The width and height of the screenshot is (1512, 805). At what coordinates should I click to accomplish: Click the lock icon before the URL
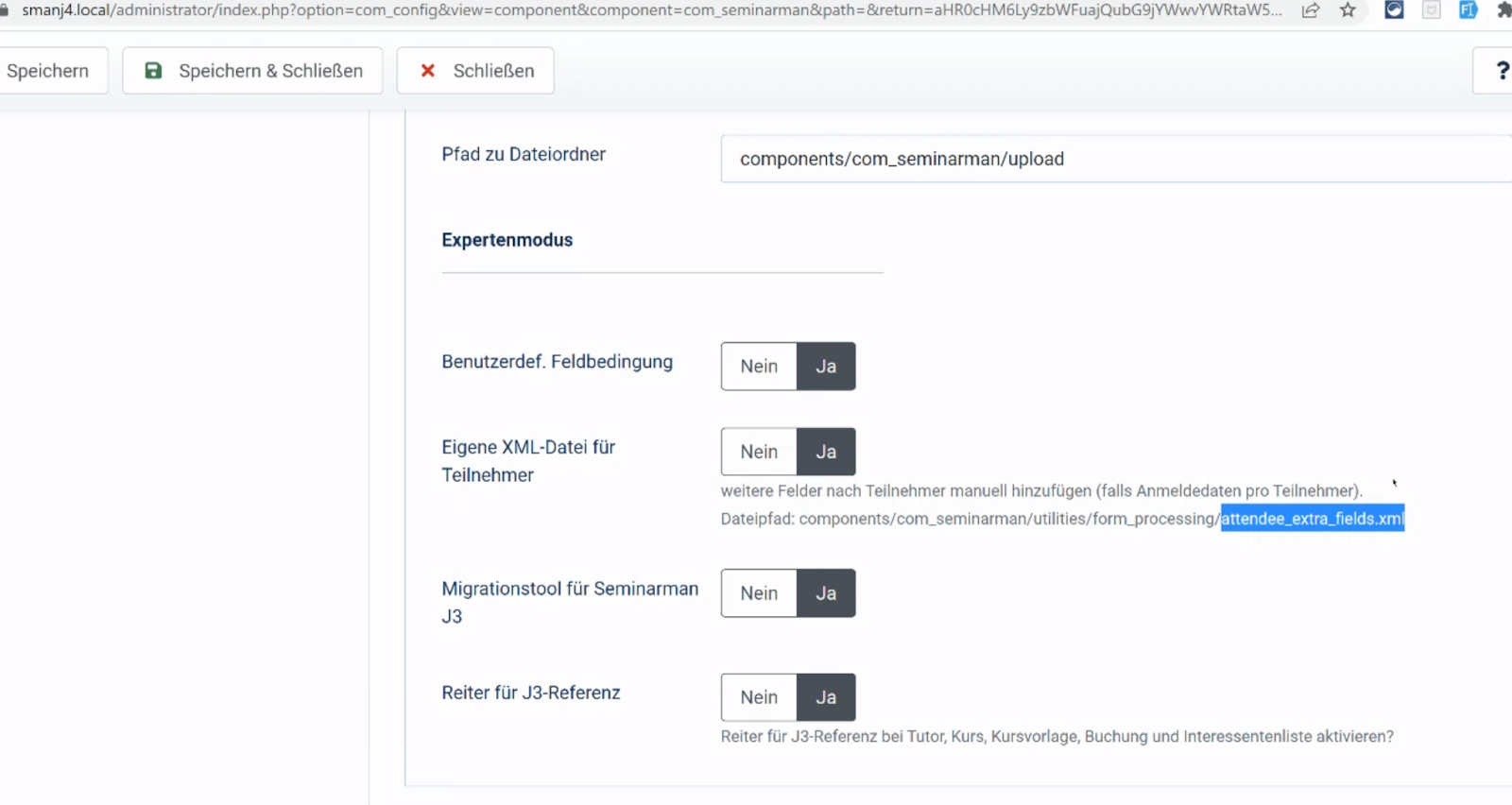(5, 10)
